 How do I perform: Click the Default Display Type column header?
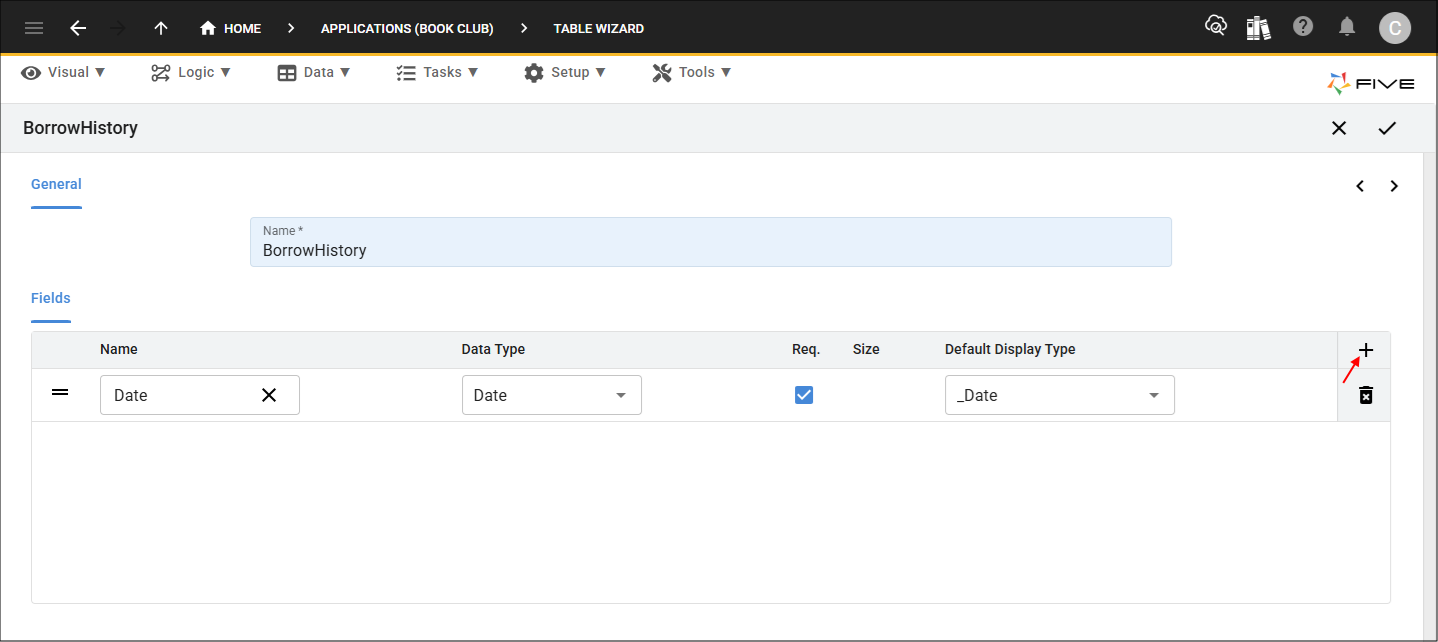[x=1010, y=349]
